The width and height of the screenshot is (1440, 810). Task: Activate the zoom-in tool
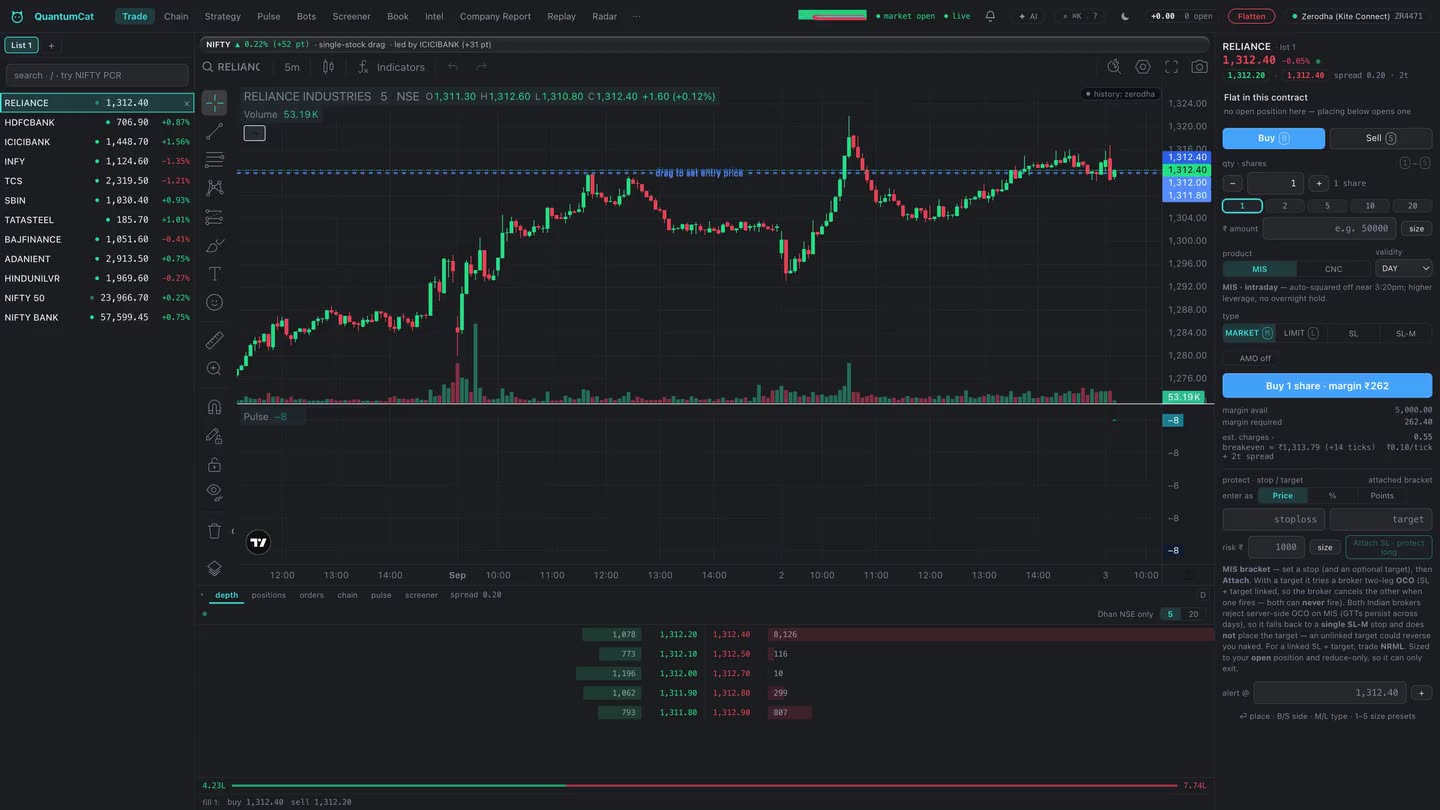point(214,369)
